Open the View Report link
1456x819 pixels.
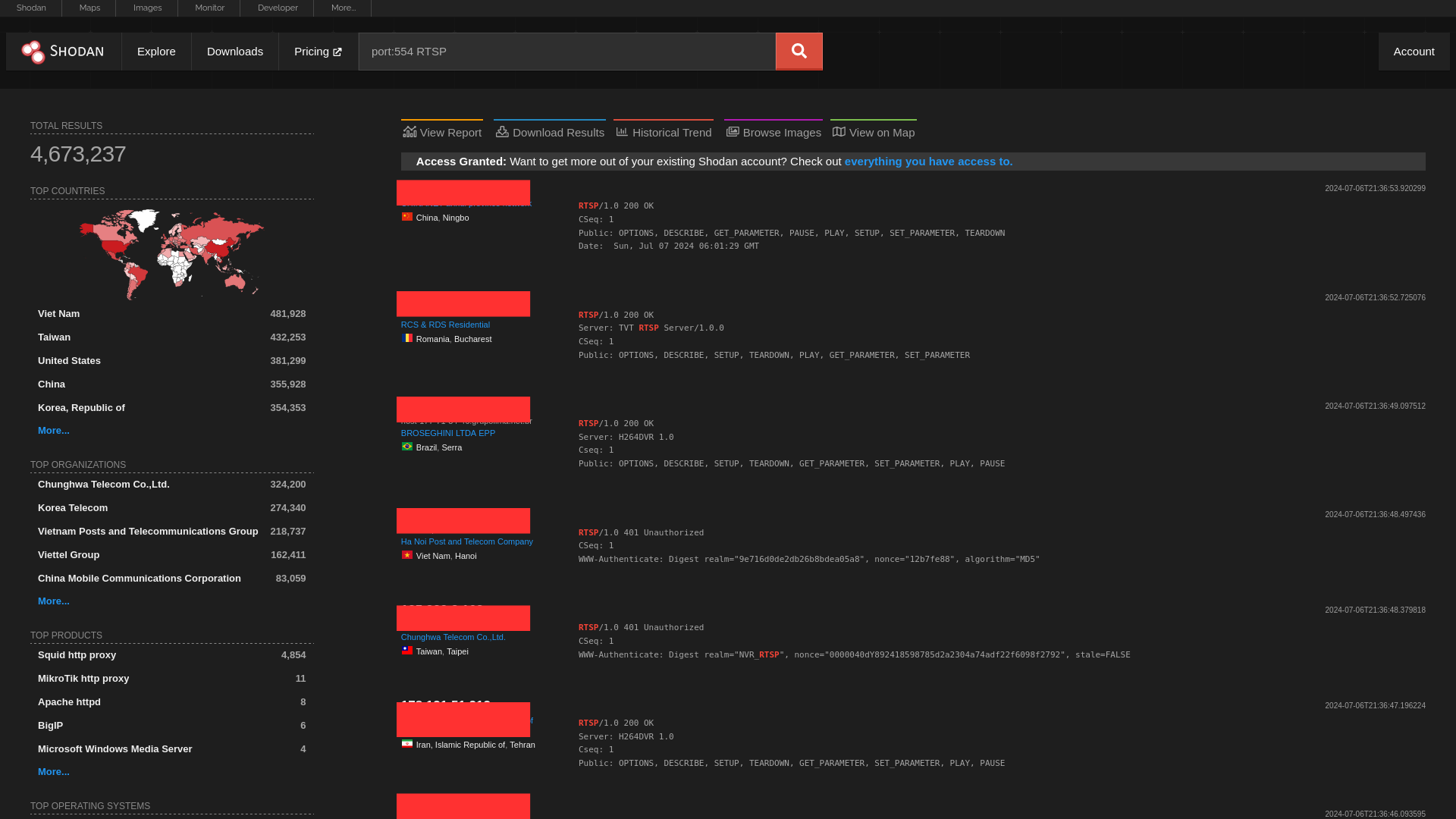[x=442, y=131]
